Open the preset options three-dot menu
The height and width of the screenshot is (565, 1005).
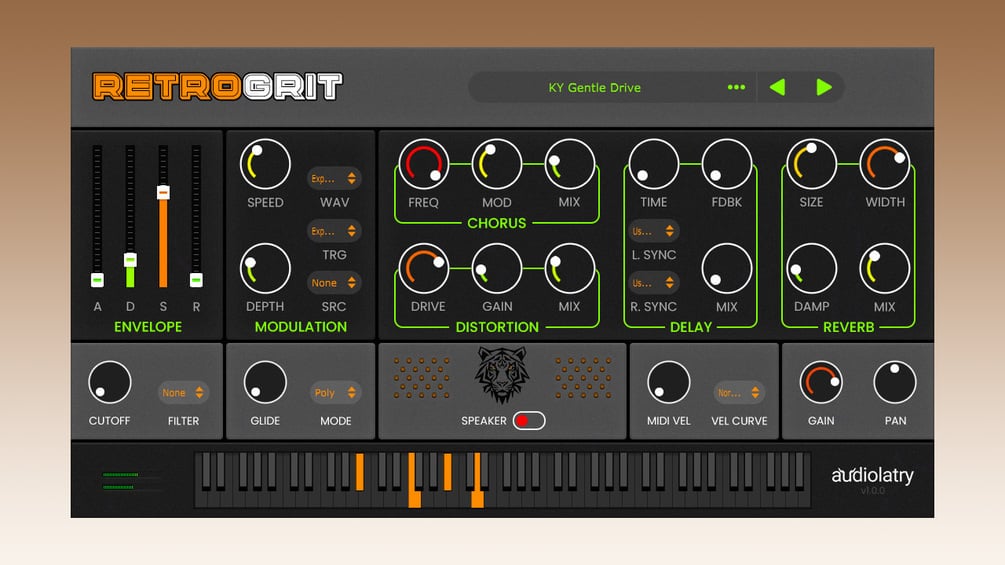click(x=736, y=87)
